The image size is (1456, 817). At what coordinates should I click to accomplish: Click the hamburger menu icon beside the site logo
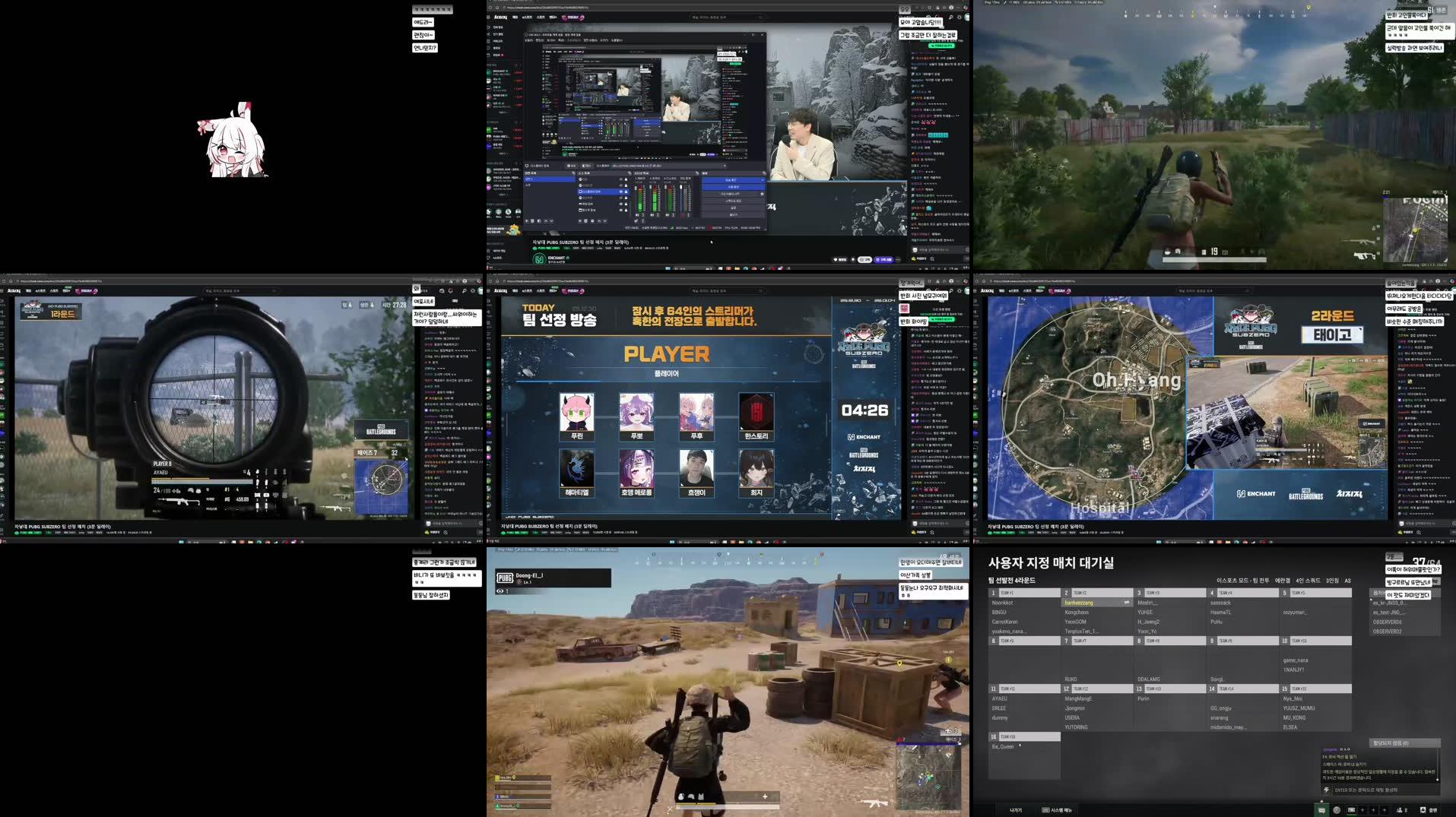pyautogui.click(x=489, y=17)
